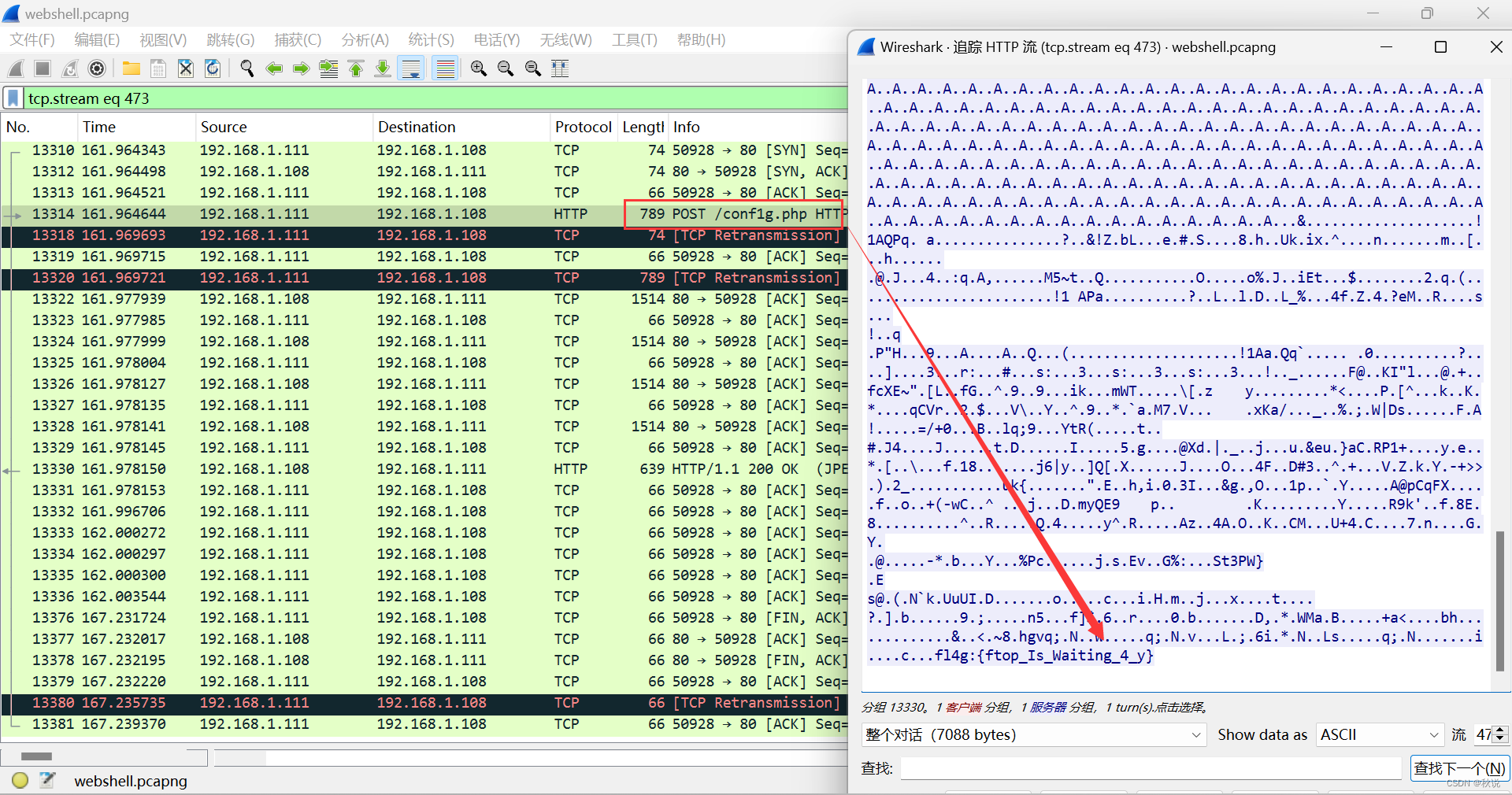Increase the stream number stepper up arrow

tap(1500, 730)
